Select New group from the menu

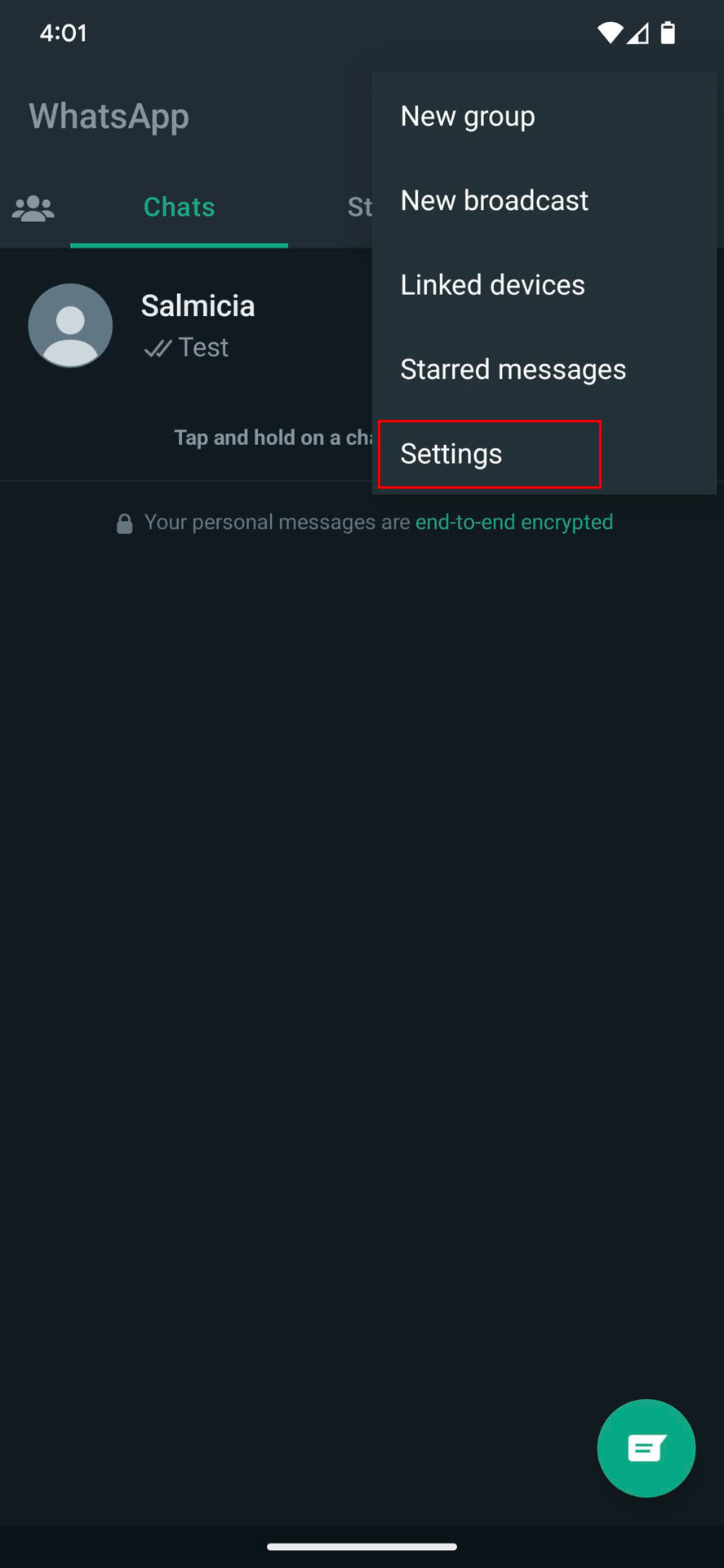tap(468, 117)
